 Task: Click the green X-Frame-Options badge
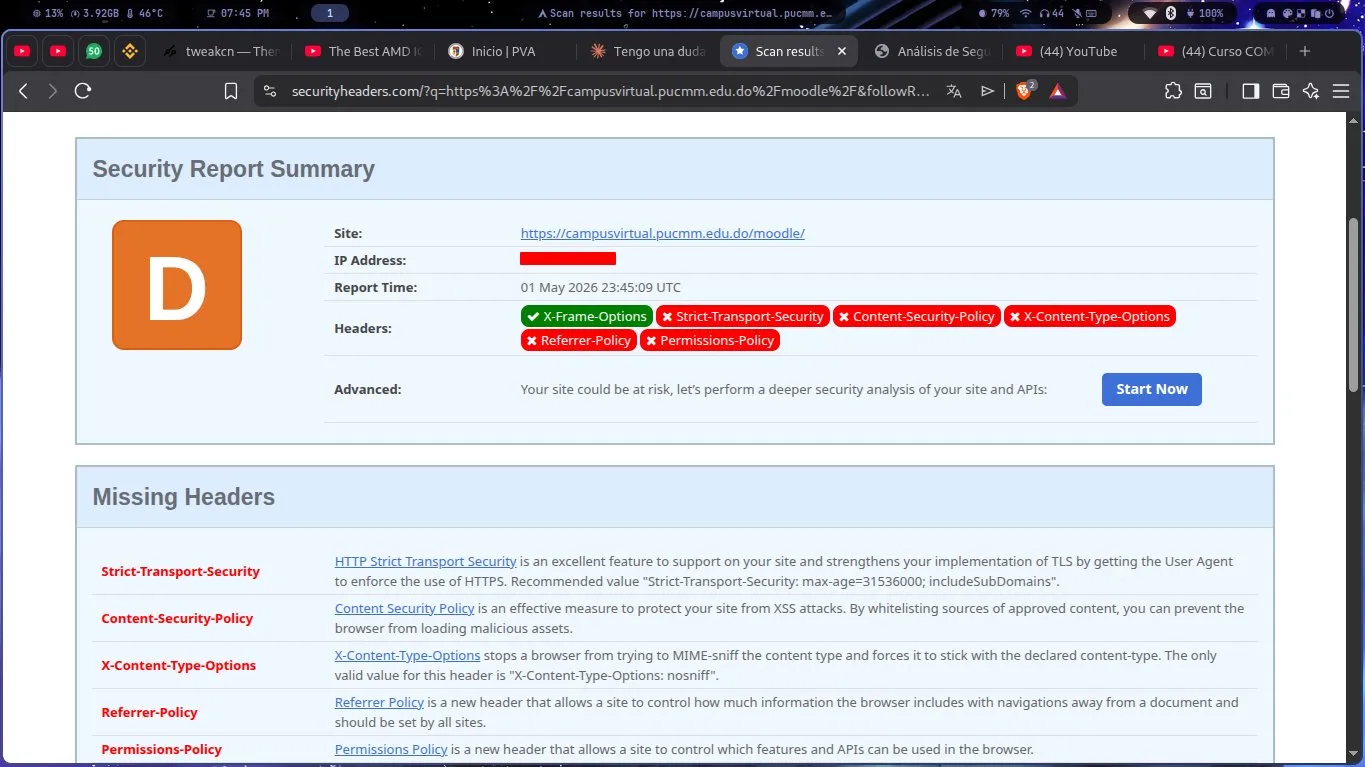[587, 316]
